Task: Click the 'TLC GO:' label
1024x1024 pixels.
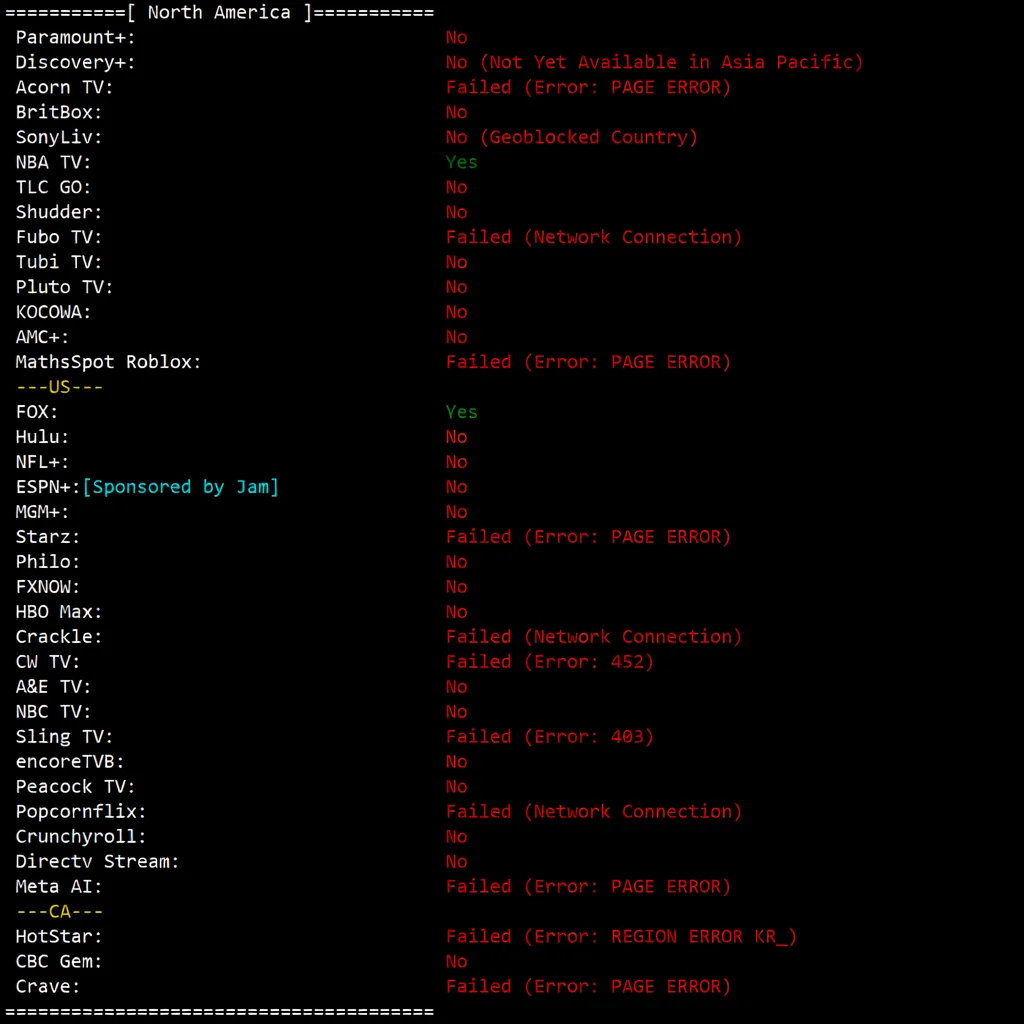Action: click(53, 187)
